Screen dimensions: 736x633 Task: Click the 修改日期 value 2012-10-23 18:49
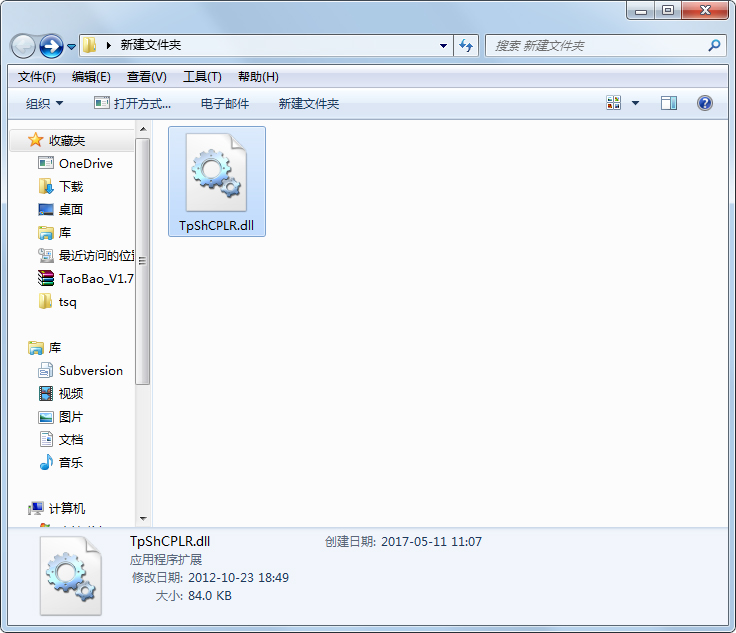coord(238,578)
